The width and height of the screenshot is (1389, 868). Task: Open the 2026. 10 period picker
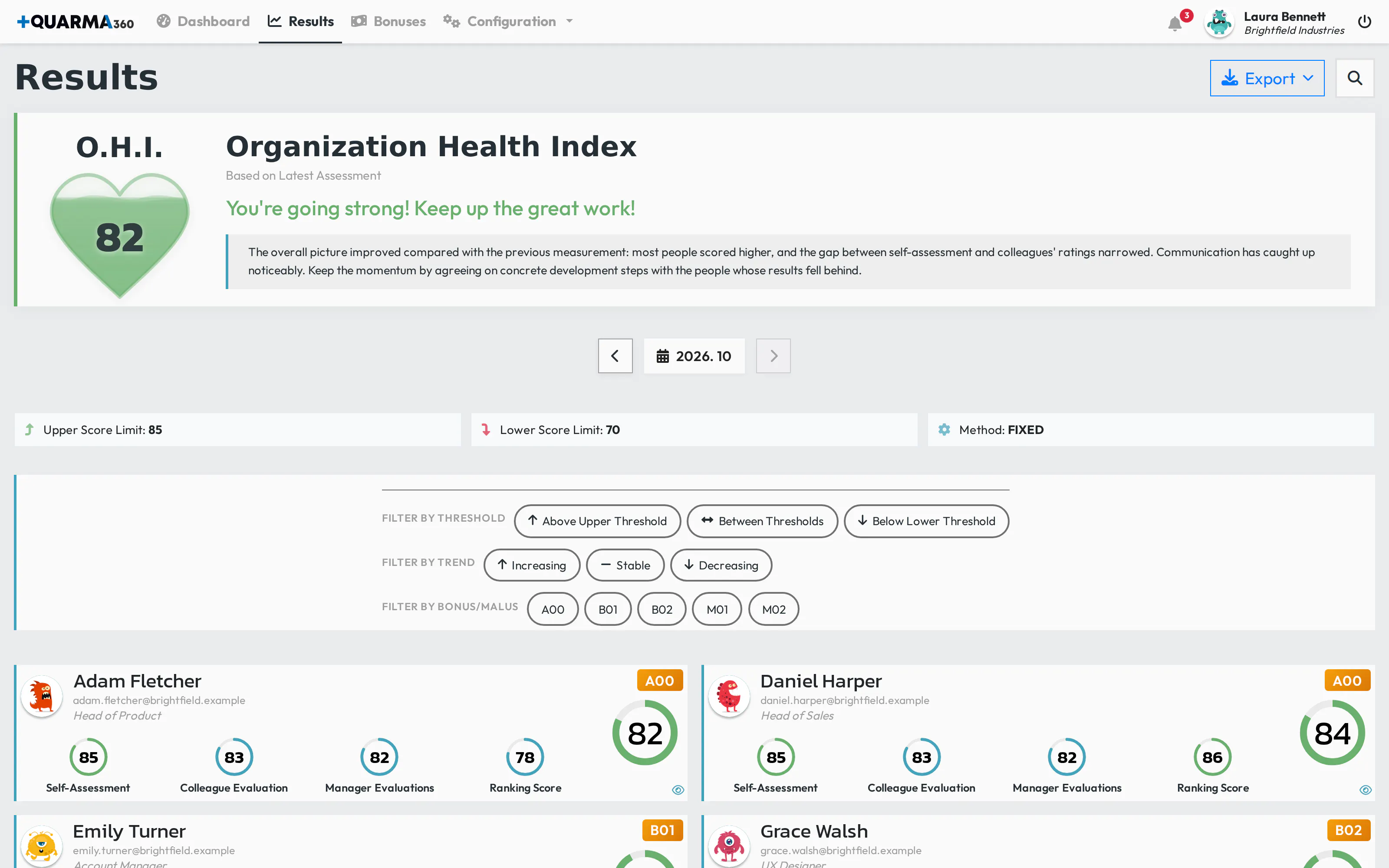tap(694, 356)
